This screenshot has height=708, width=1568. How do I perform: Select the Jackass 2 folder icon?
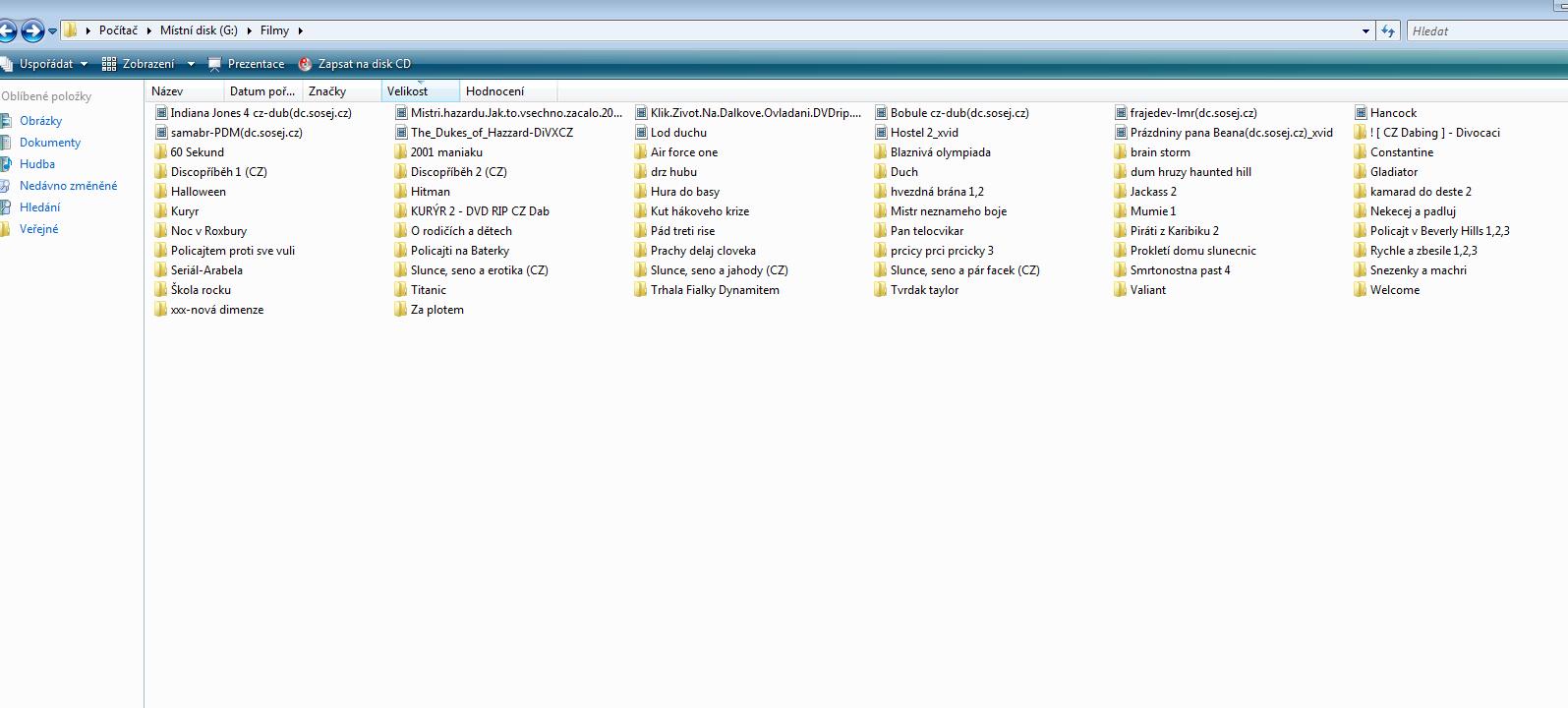1121,192
